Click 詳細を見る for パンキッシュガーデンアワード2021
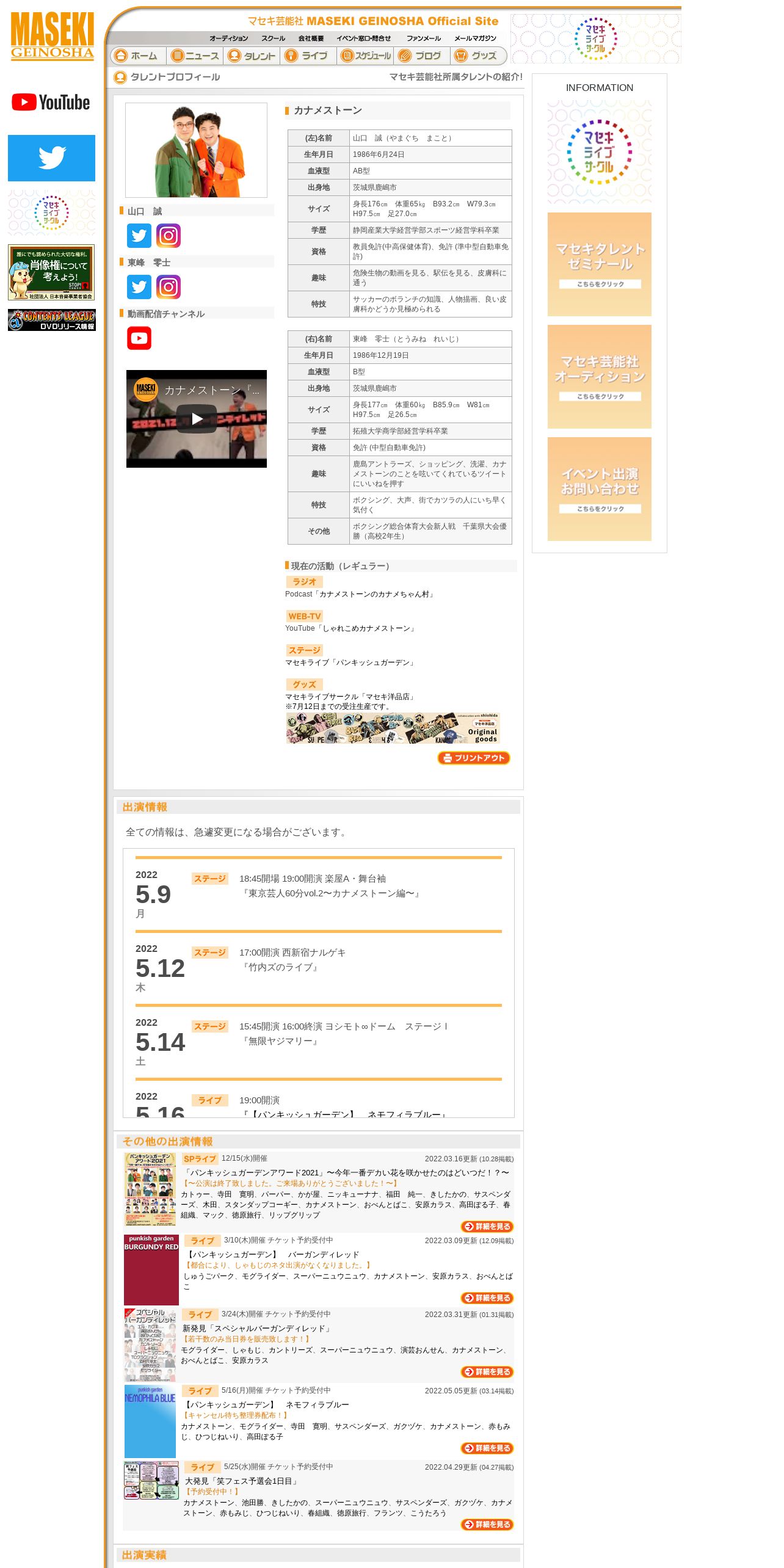The width and height of the screenshot is (784, 1568). pyautogui.click(x=487, y=1227)
